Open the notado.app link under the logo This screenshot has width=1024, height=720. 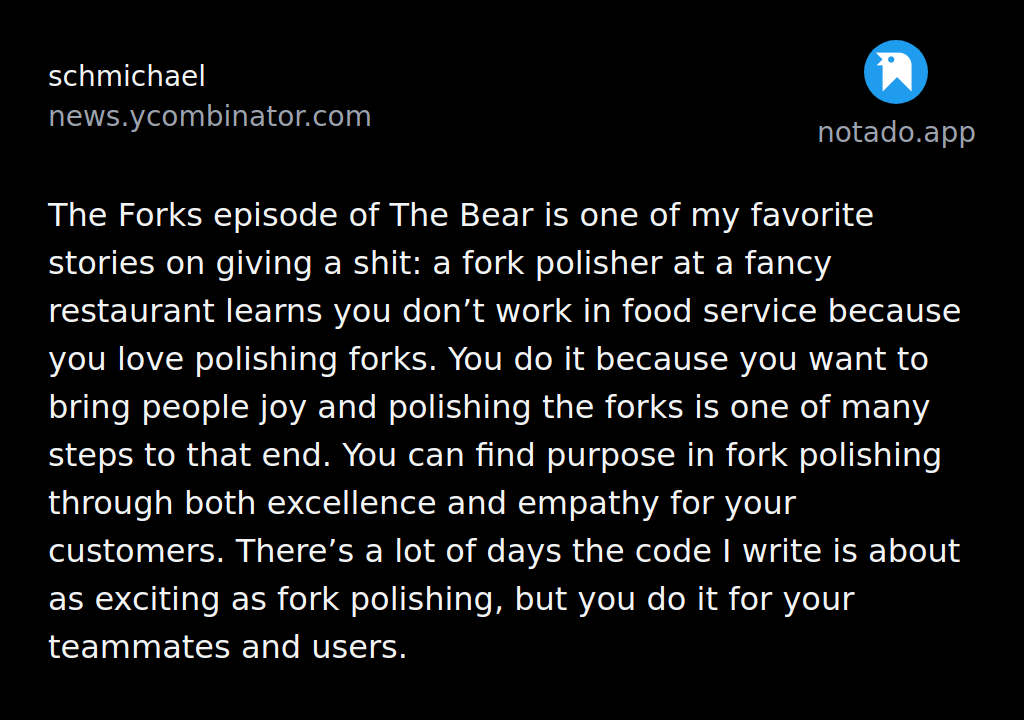(895, 132)
